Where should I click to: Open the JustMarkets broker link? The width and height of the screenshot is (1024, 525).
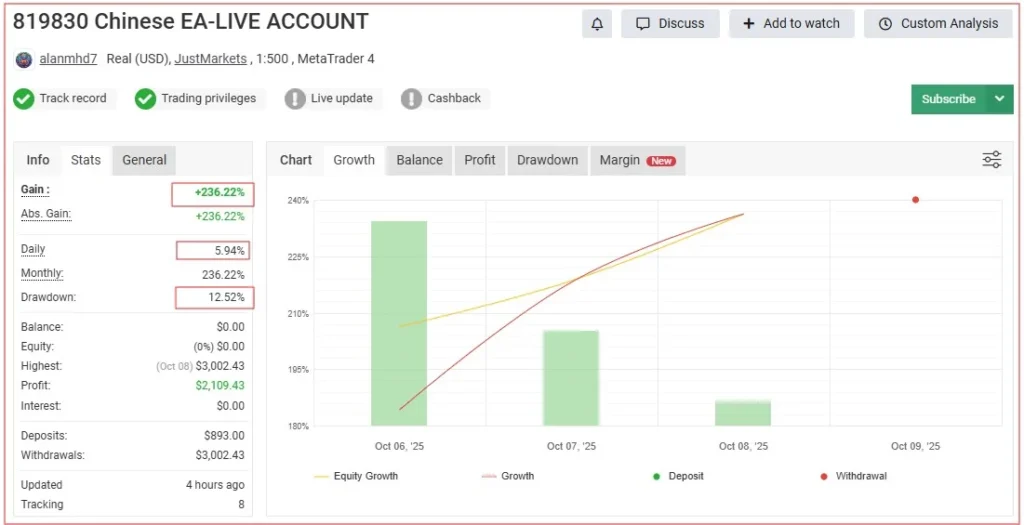click(x=210, y=59)
